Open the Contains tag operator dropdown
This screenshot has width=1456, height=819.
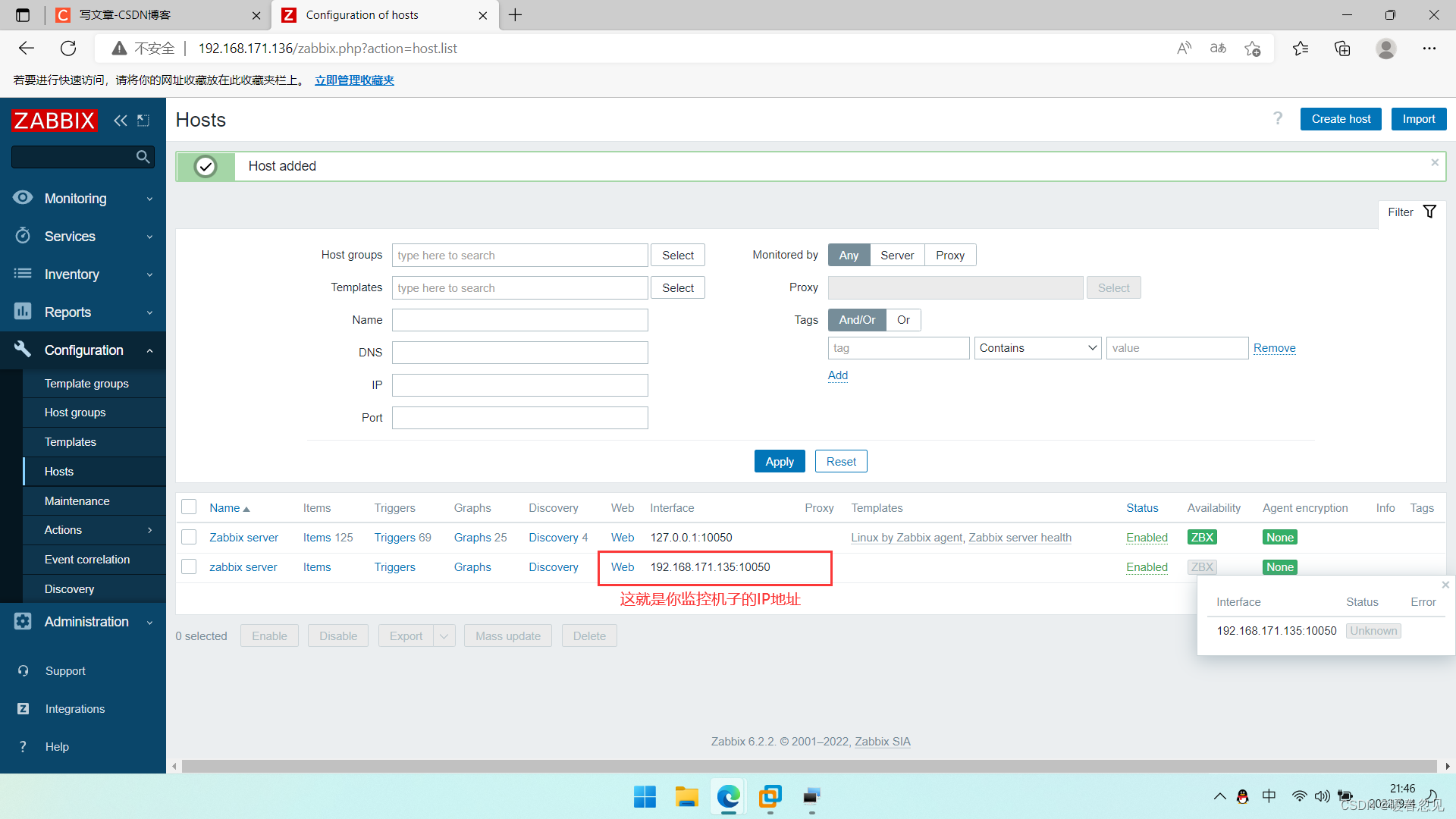tap(1037, 348)
